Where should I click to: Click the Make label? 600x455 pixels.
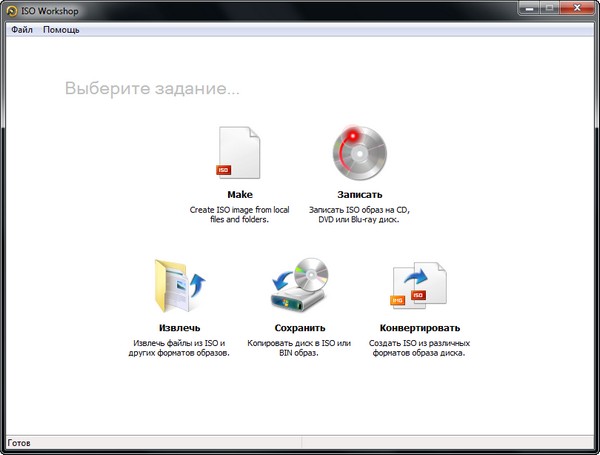pos(240,194)
